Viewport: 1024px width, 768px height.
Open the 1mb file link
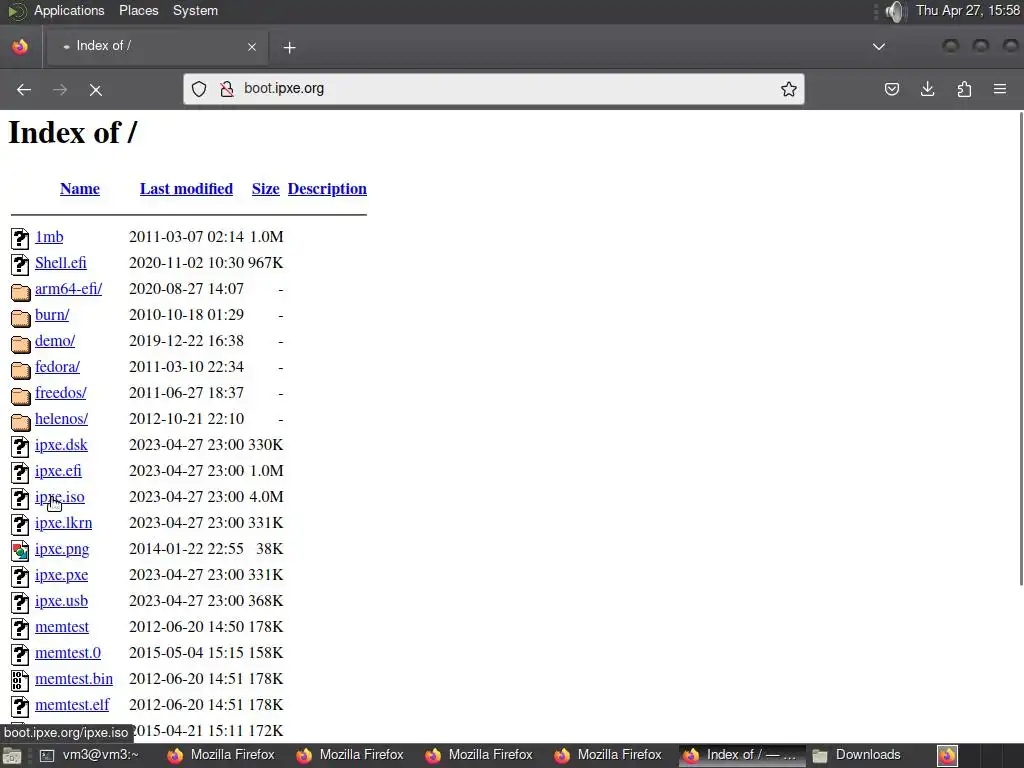click(49, 236)
